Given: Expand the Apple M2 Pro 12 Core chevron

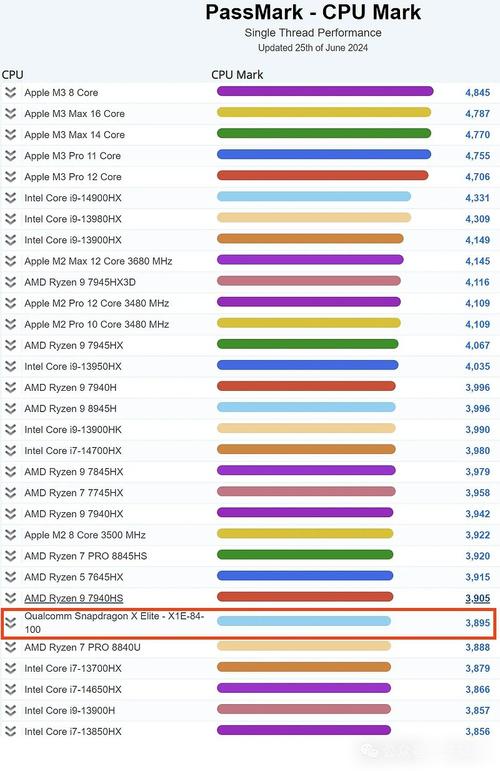Looking at the screenshot, I should 10,303.
